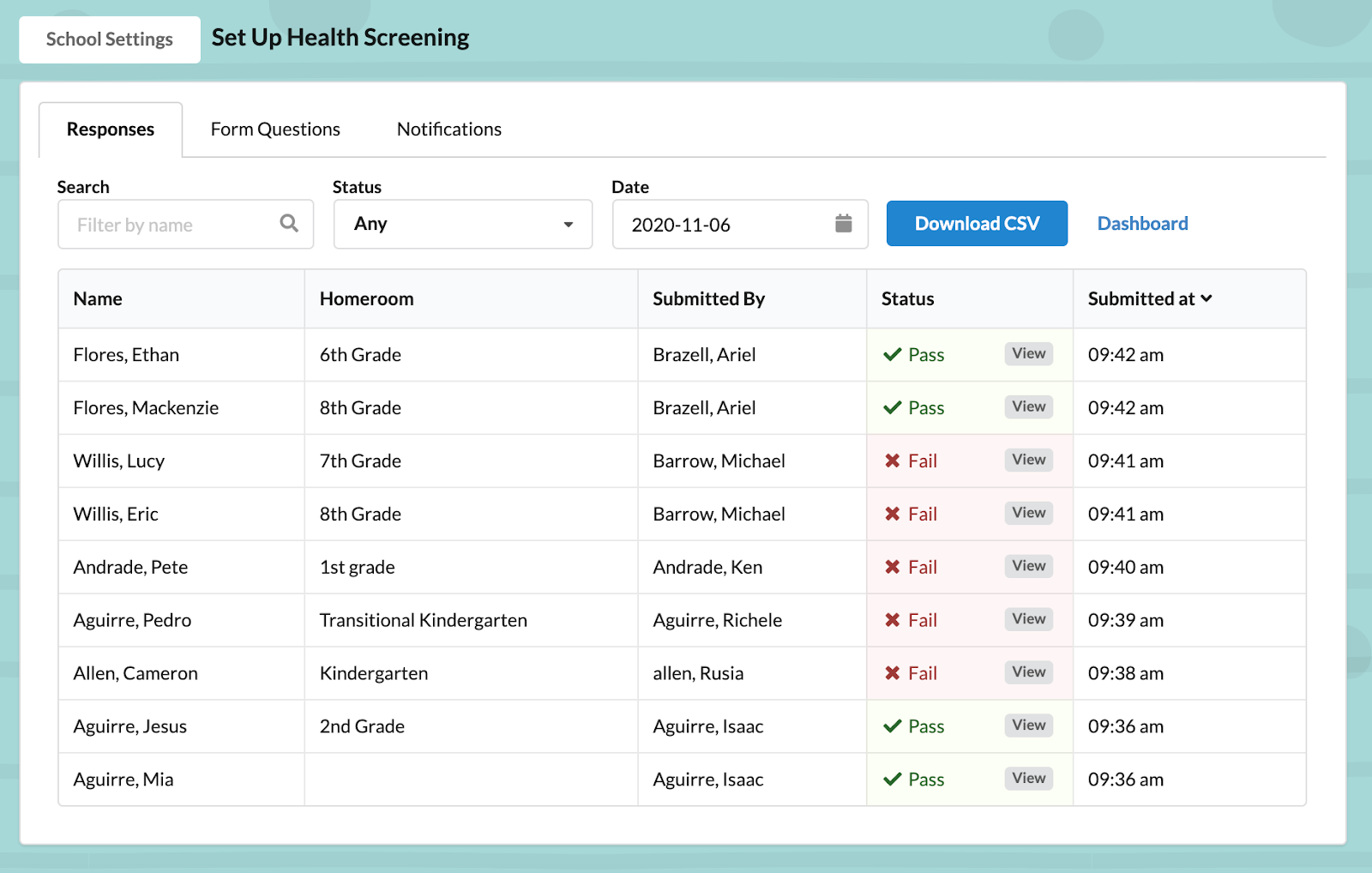Select the name 'Aguirre, Jesus'
1372x873 pixels.
130,727
